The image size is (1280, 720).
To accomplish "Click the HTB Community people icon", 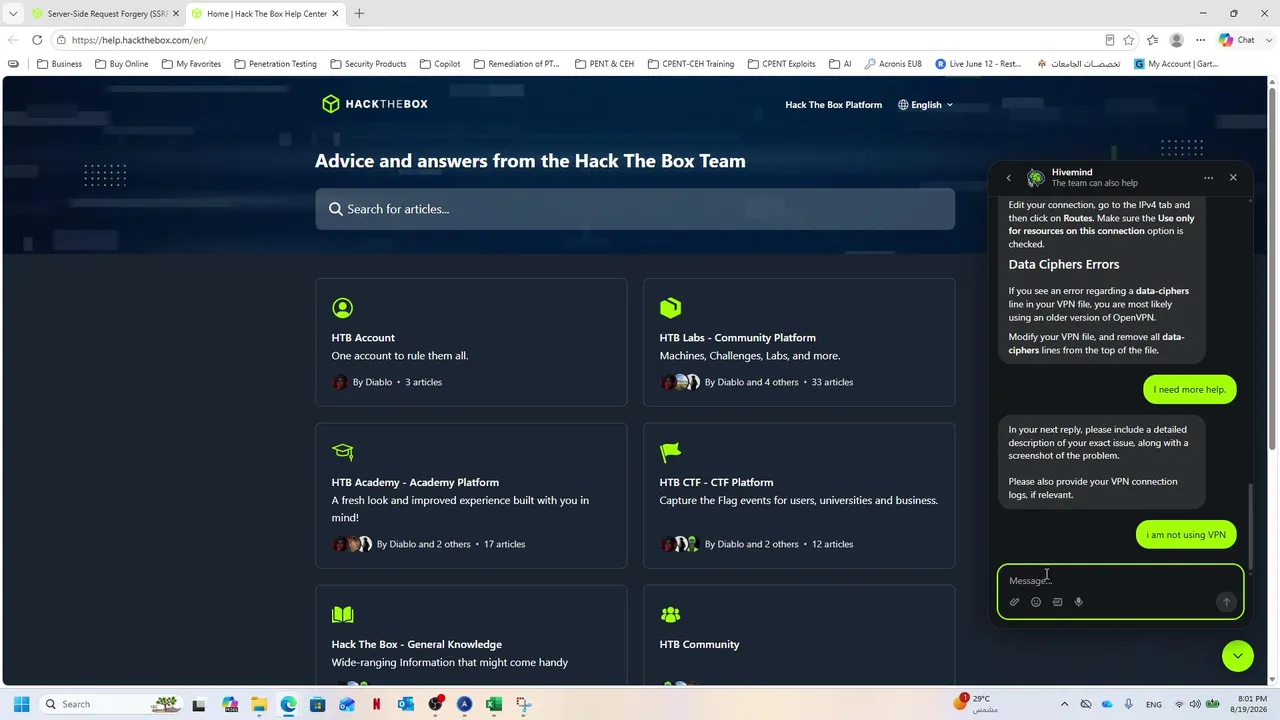I will (x=670, y=614).
